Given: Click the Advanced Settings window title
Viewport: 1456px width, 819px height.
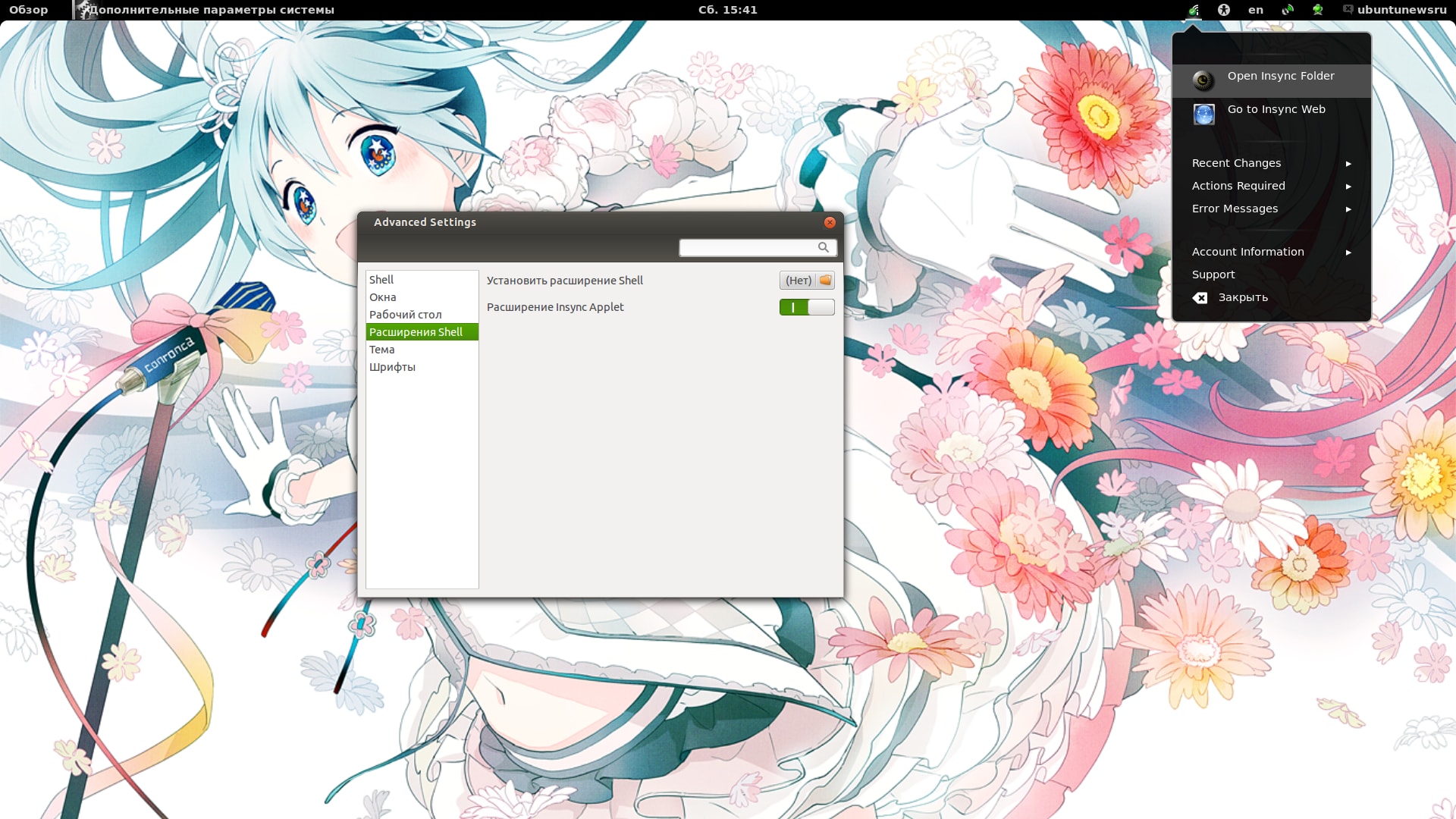Looking at the screenshot, I should [x=425, y=222].
